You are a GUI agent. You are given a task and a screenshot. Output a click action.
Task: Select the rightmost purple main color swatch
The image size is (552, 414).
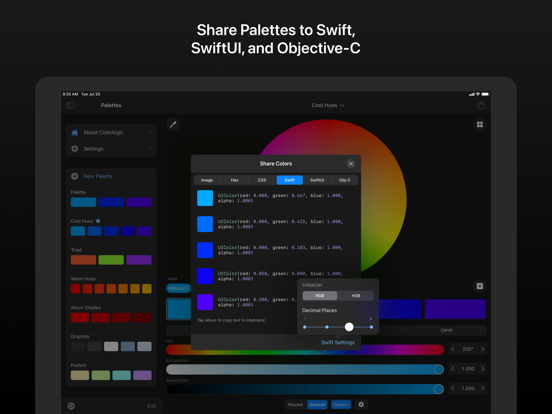pos(455,309)
